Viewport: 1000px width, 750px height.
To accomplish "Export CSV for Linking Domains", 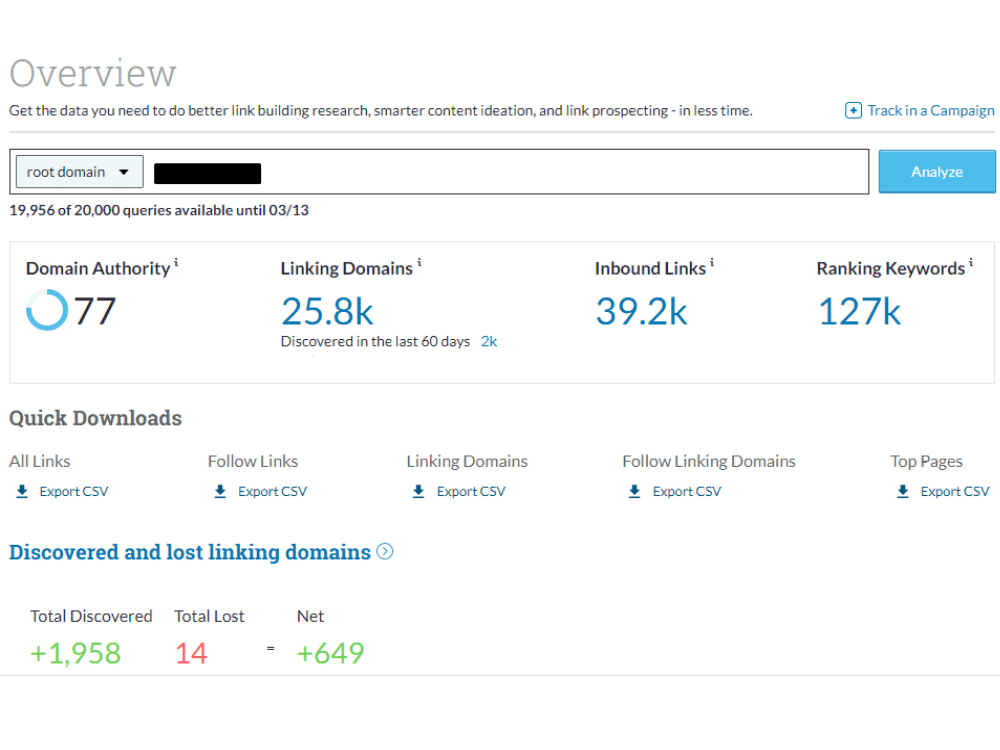I will [x=471, y=491].
